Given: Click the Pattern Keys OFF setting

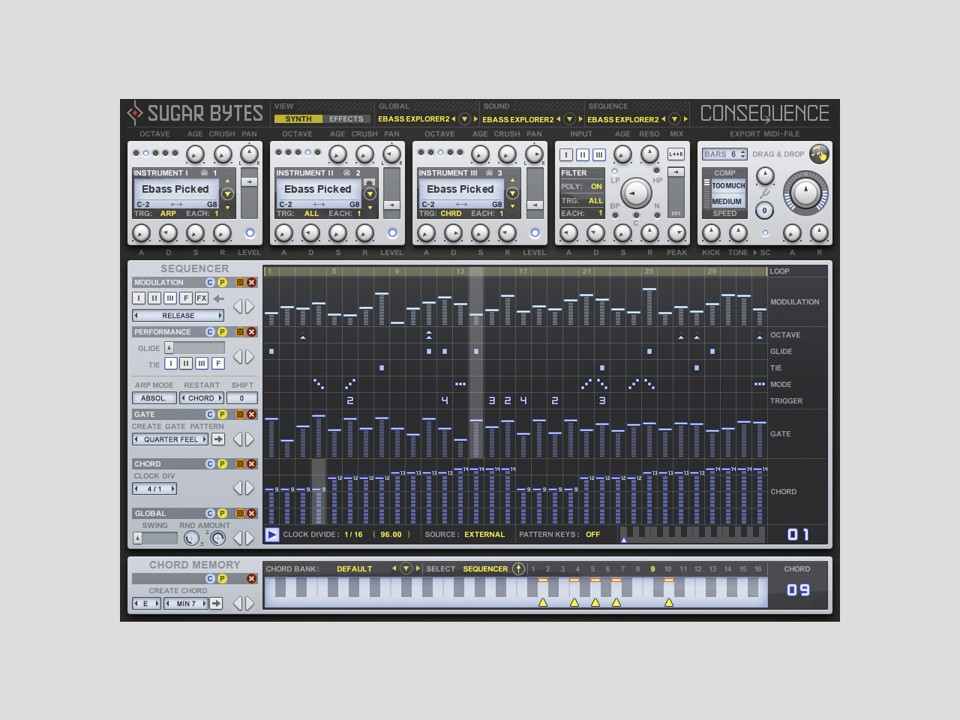Looking at the screenshot, I should coord(593,534).
